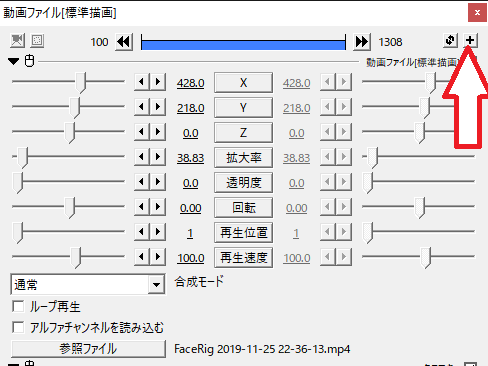Decrease the left 再生速度 value with its arrow
Image resolution: width=488 pixels, height=366 pixels.
pos(142,257)
